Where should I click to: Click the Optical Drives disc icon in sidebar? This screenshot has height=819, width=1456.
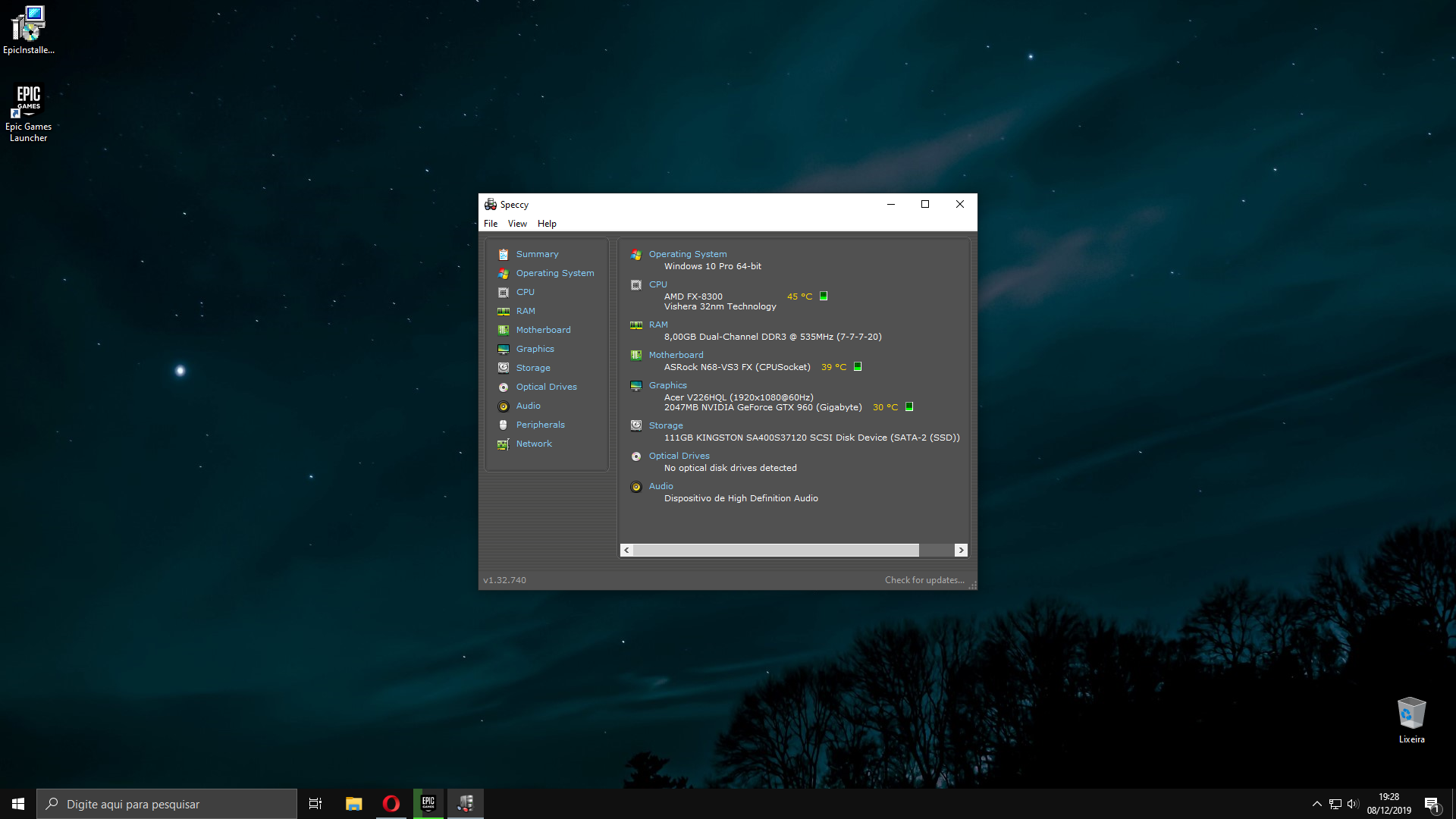tap(504, 388)
